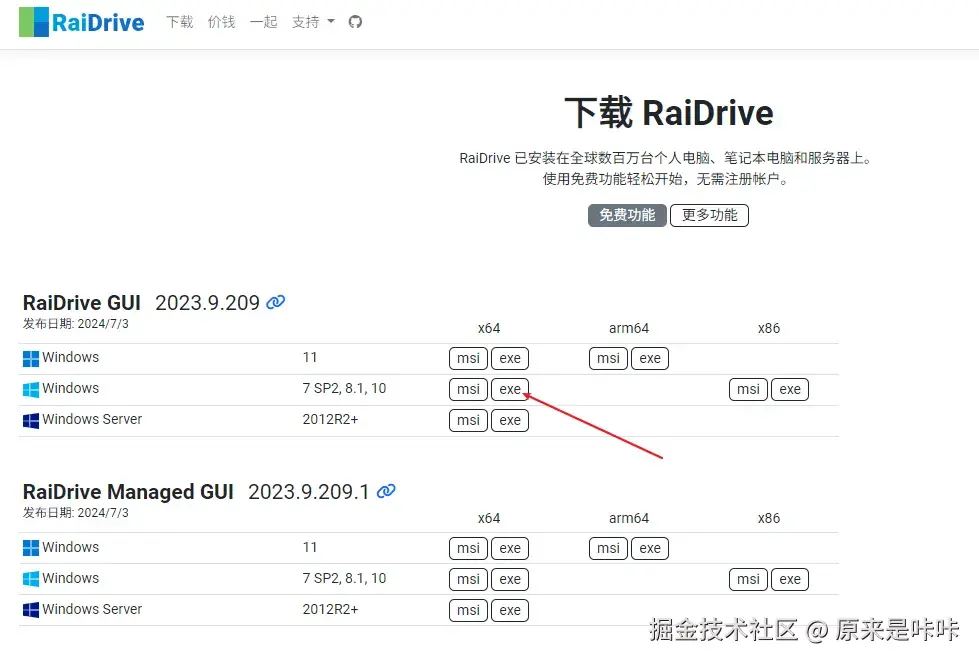979x663 pixels.
Task: Click x64 column header in RaiDrive GUI table
Action: [x=489, y=328]
